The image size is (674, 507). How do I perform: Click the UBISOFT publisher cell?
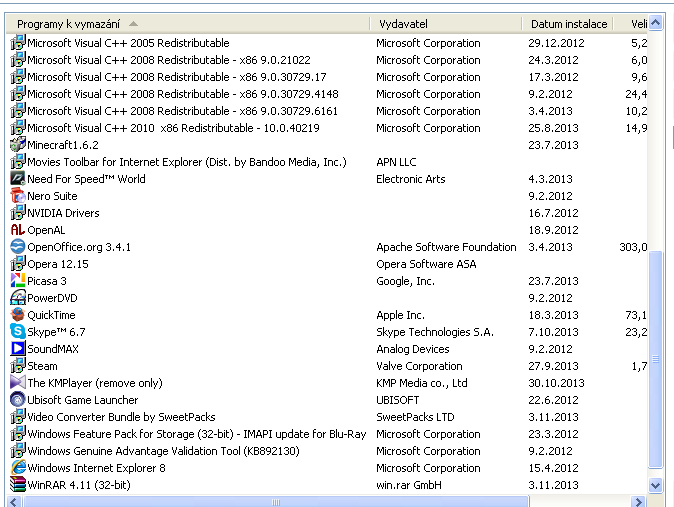[397, 400]
